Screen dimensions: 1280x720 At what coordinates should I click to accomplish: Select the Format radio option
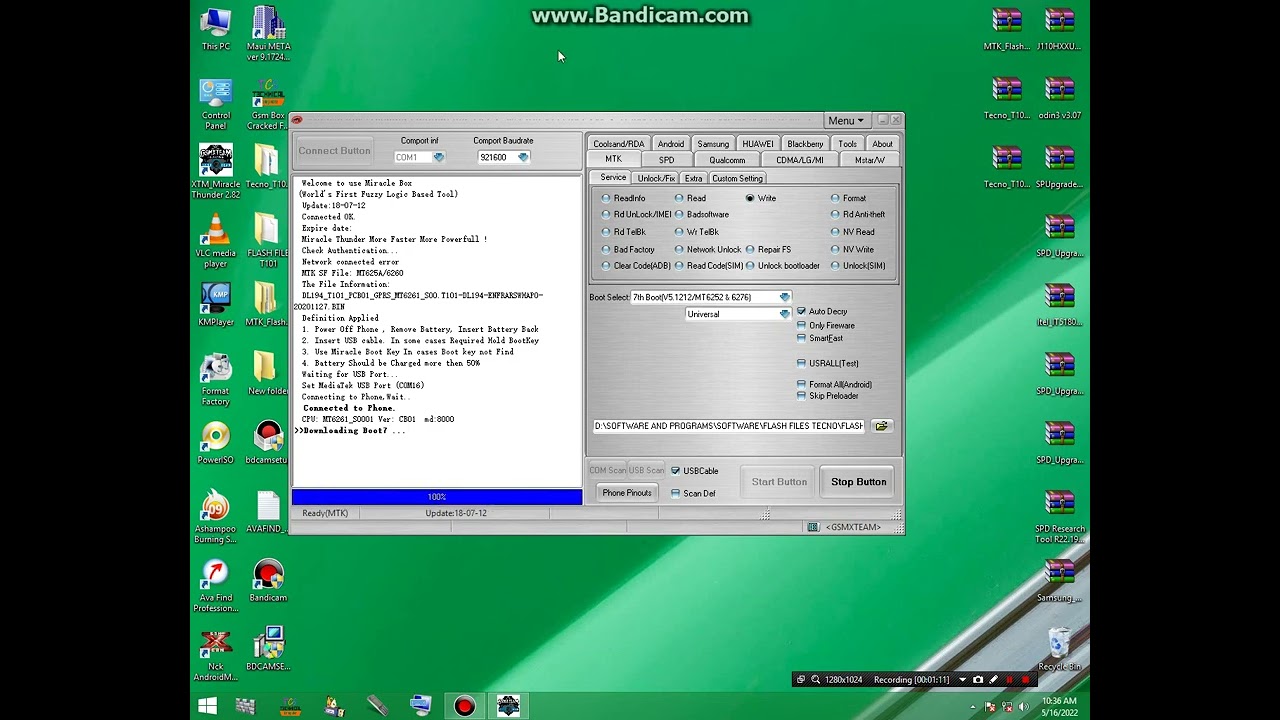[x=848, y=198]
